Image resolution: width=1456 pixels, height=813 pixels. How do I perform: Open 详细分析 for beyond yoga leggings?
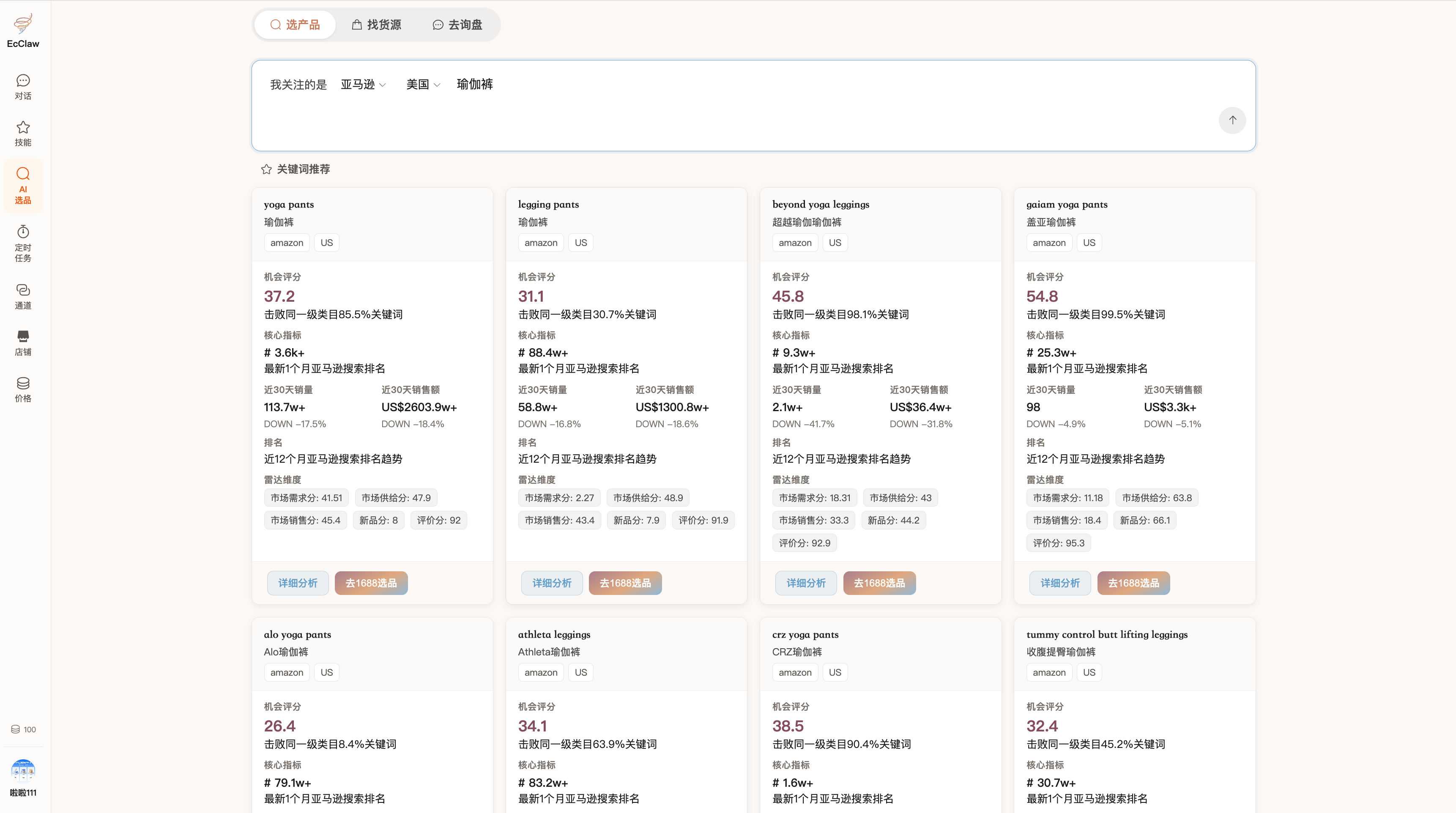click(x=806, y=582)
